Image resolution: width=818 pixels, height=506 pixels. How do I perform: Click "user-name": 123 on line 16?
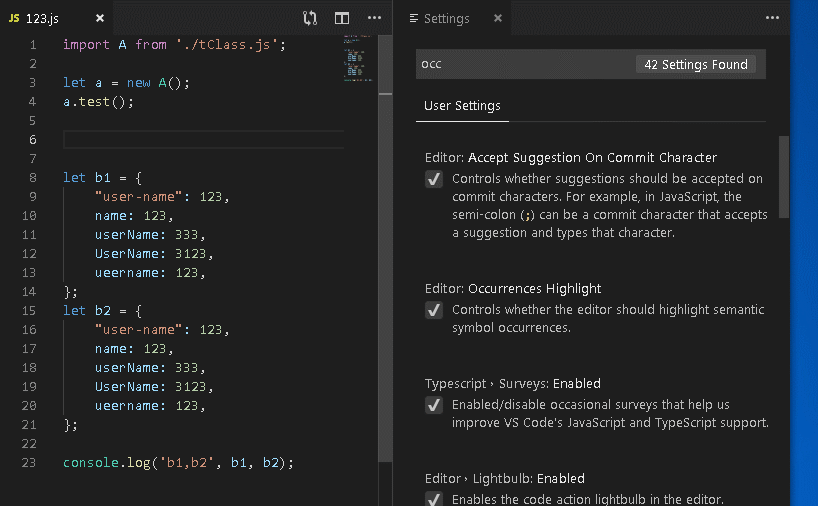[x=162, y=330]
